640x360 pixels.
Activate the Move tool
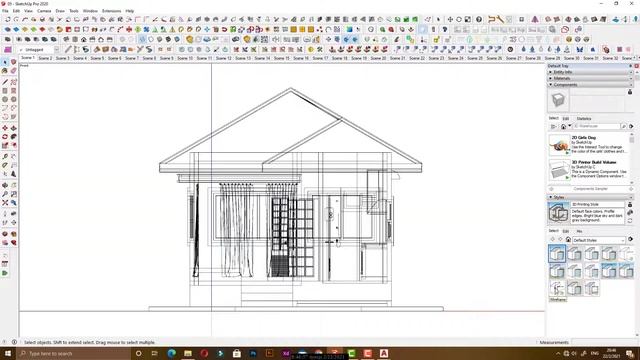coord(5,128)
